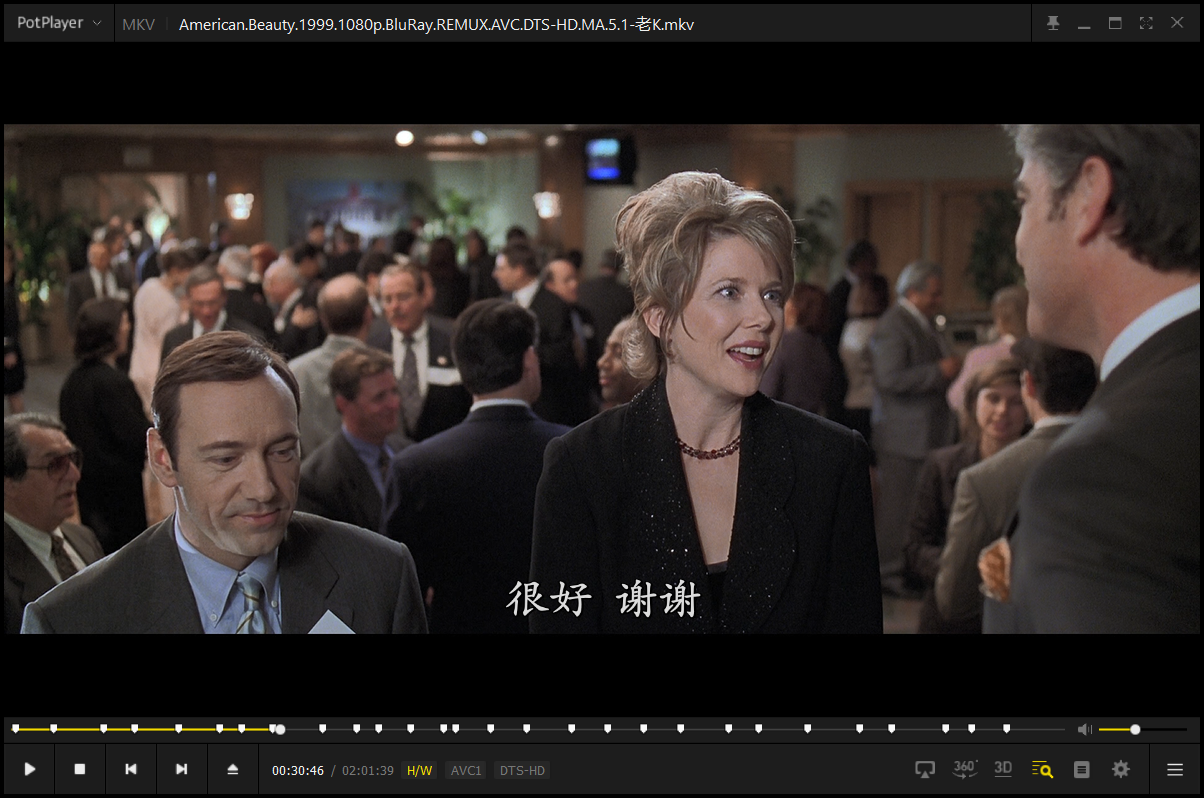Close the PotPlayer window
This screenshot has height=798, width=1204.
pos(1177,23)
